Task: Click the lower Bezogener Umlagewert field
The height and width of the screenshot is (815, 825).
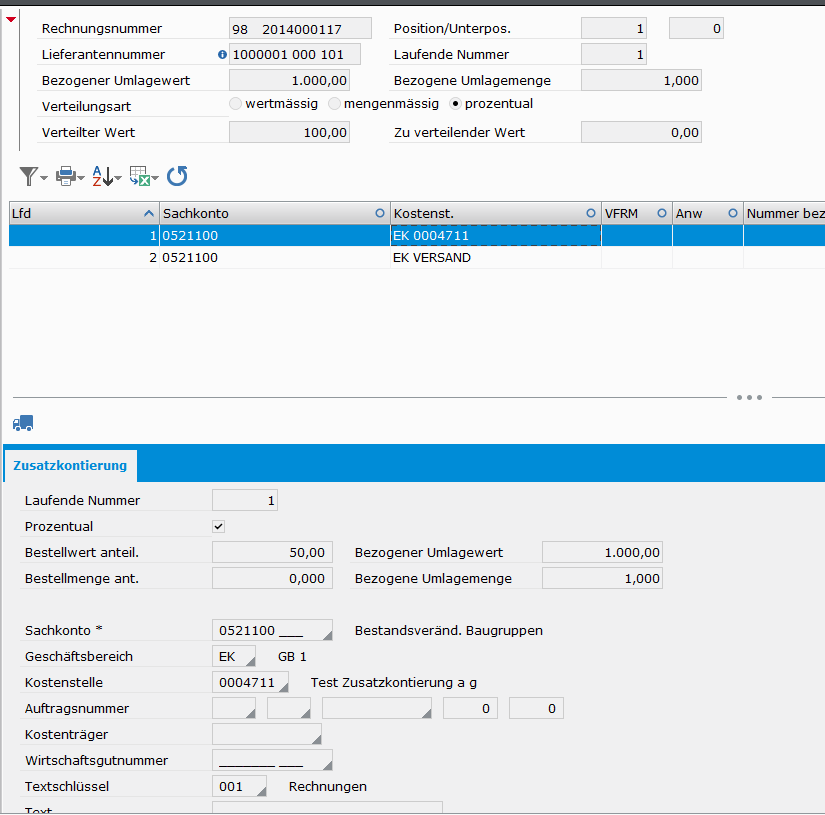Action: tap(602, 552)
